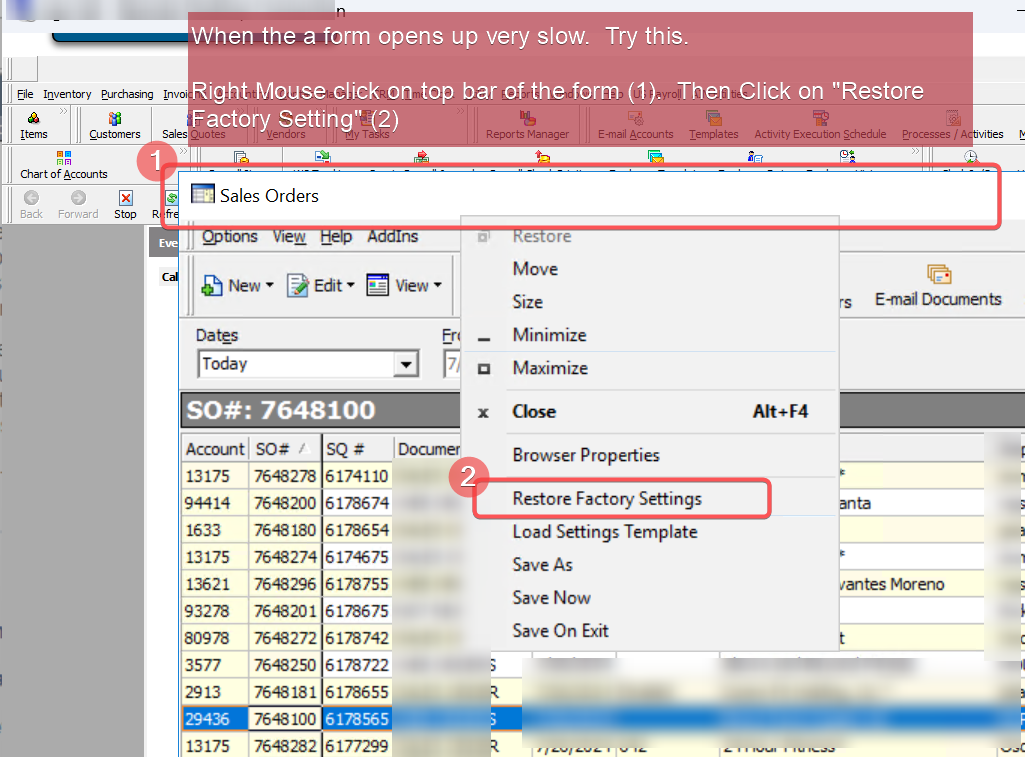Viewport: 1025px width, 757px height.
Task: Open Processes / Activities
Action: [x=952, y=126]
